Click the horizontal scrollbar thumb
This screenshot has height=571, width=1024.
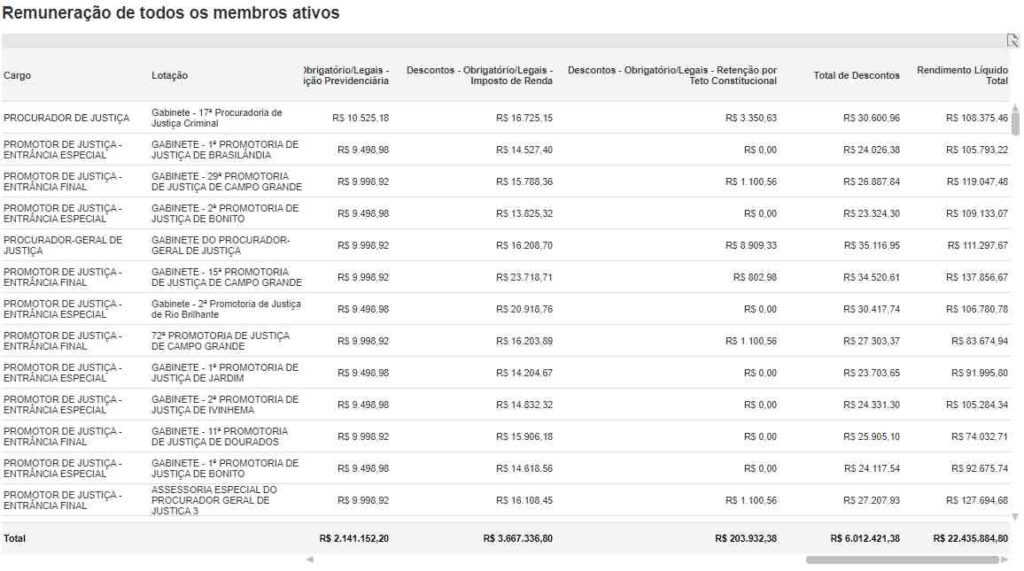tap(901, 560)
